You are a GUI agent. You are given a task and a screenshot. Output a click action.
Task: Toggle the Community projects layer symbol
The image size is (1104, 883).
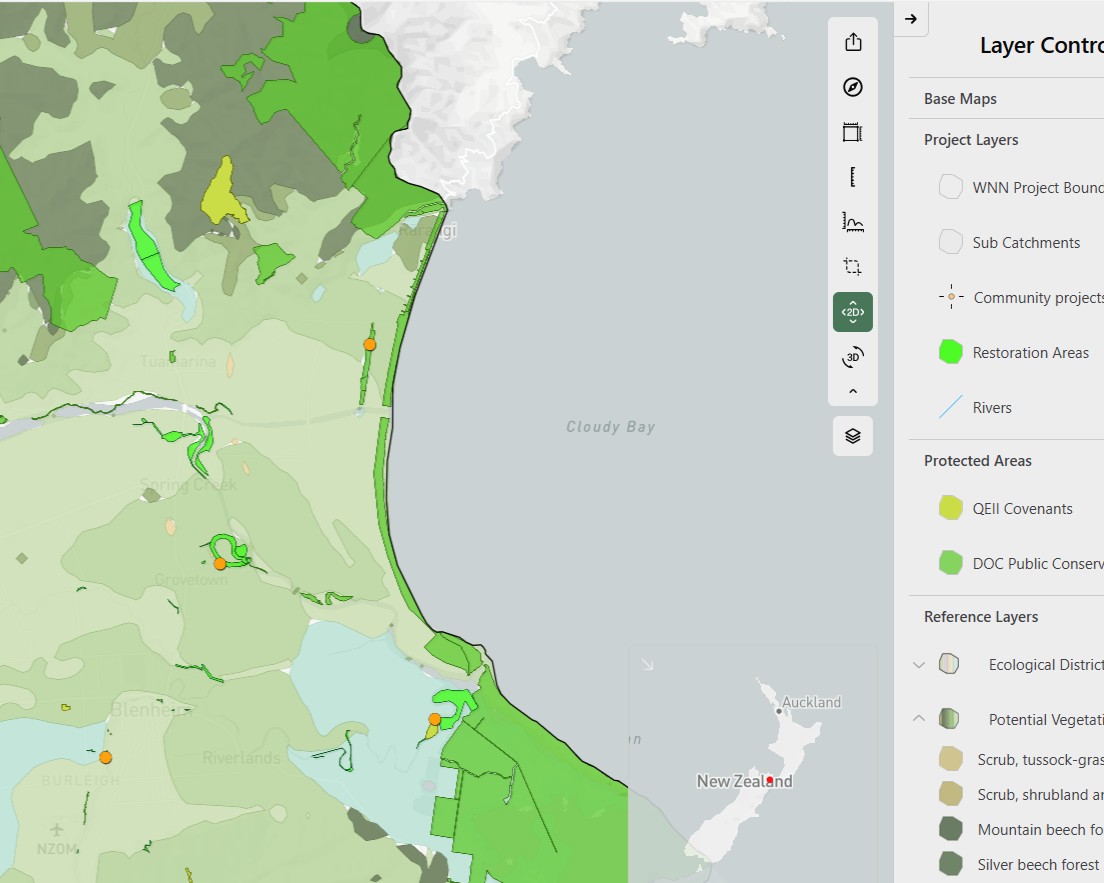951,296
